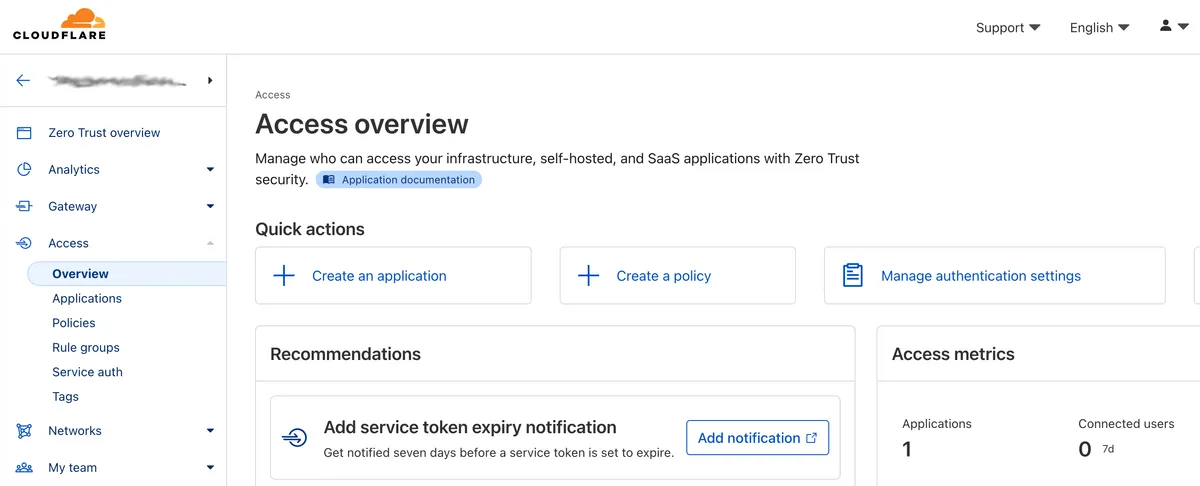This screenshot has width=1200, height=486.
Task: Click the Analytics pie chart icon
Action: (24, 170)
